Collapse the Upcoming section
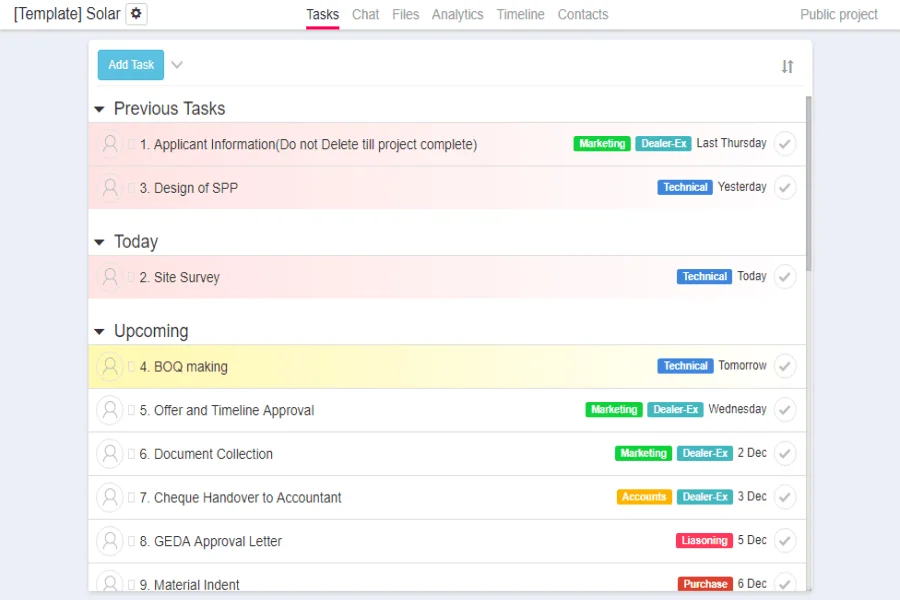This screenshot has width=900, height=600. (x=99, y=331)
